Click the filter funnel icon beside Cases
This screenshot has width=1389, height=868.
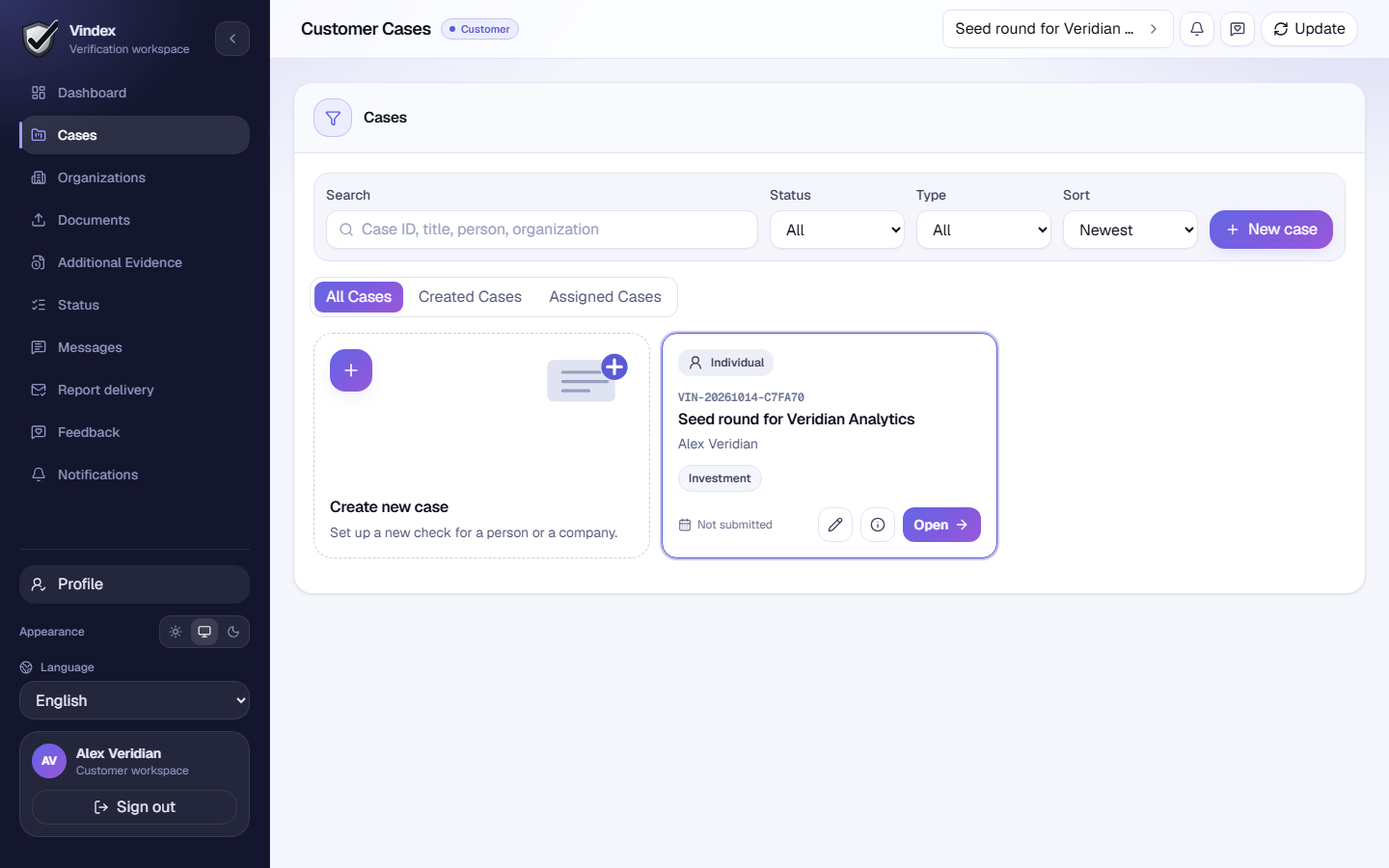coord(333,118)
